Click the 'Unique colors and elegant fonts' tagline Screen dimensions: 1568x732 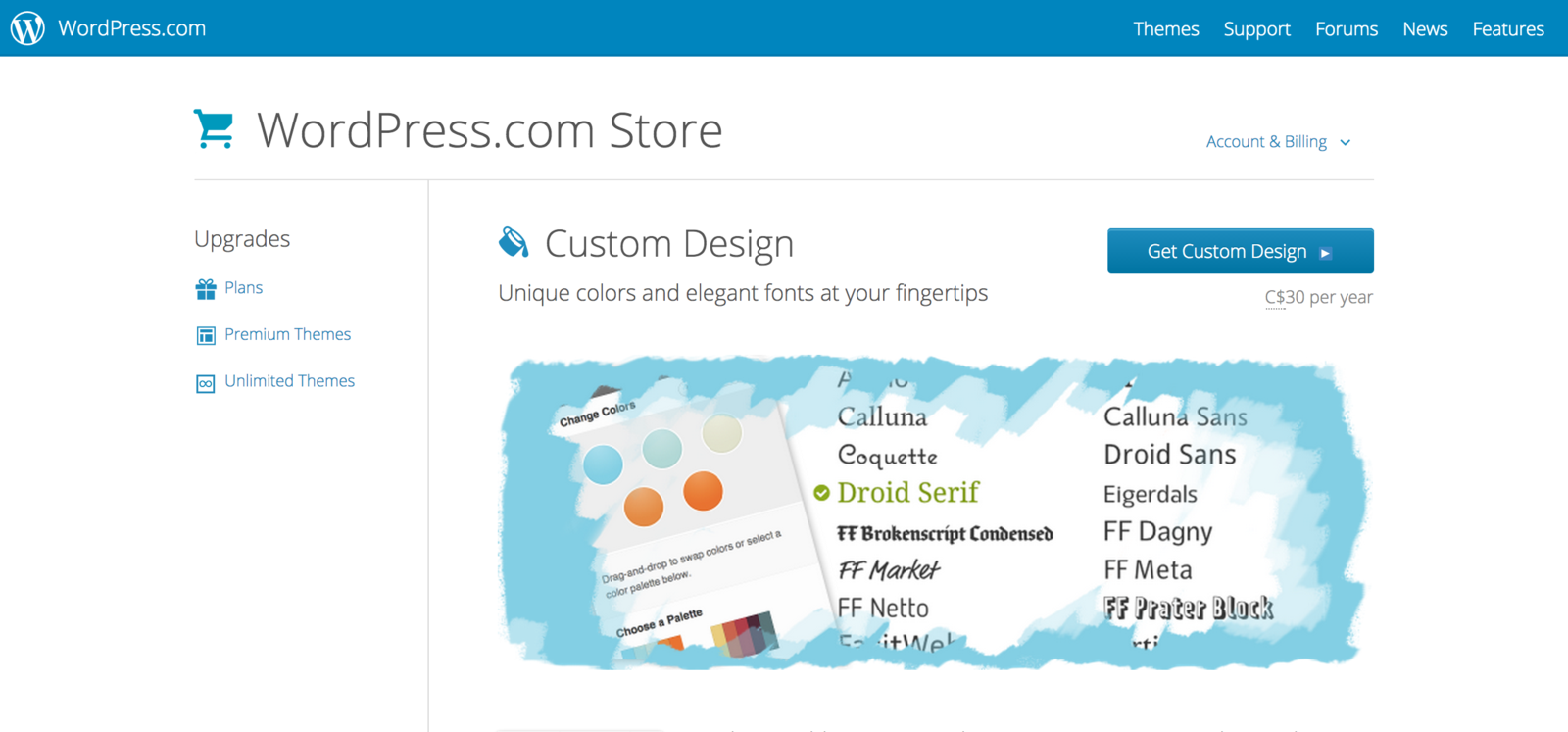pyautogui.click(x=743, y=293)
